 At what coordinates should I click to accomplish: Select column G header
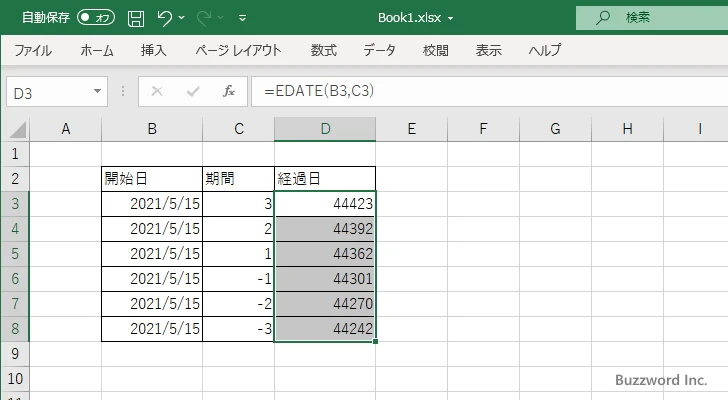[x=555, y=129]
